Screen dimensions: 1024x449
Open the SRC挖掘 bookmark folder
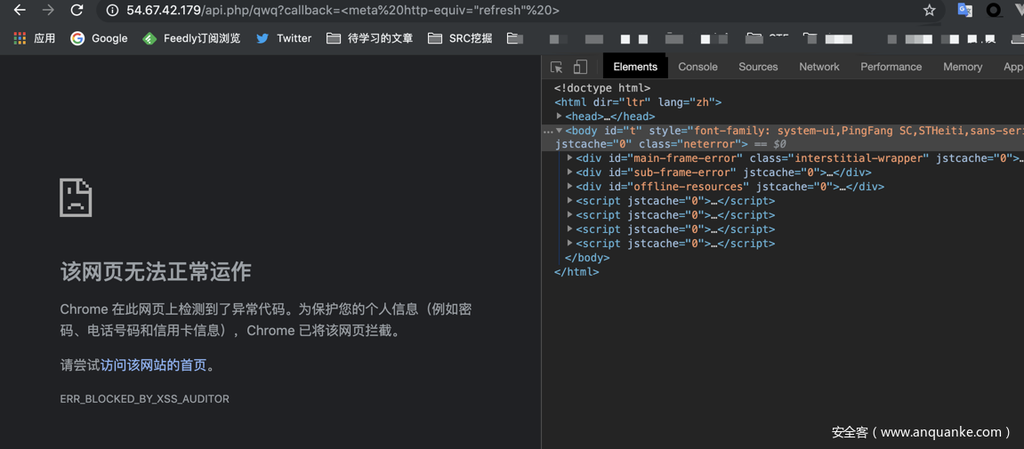(460, 38)
